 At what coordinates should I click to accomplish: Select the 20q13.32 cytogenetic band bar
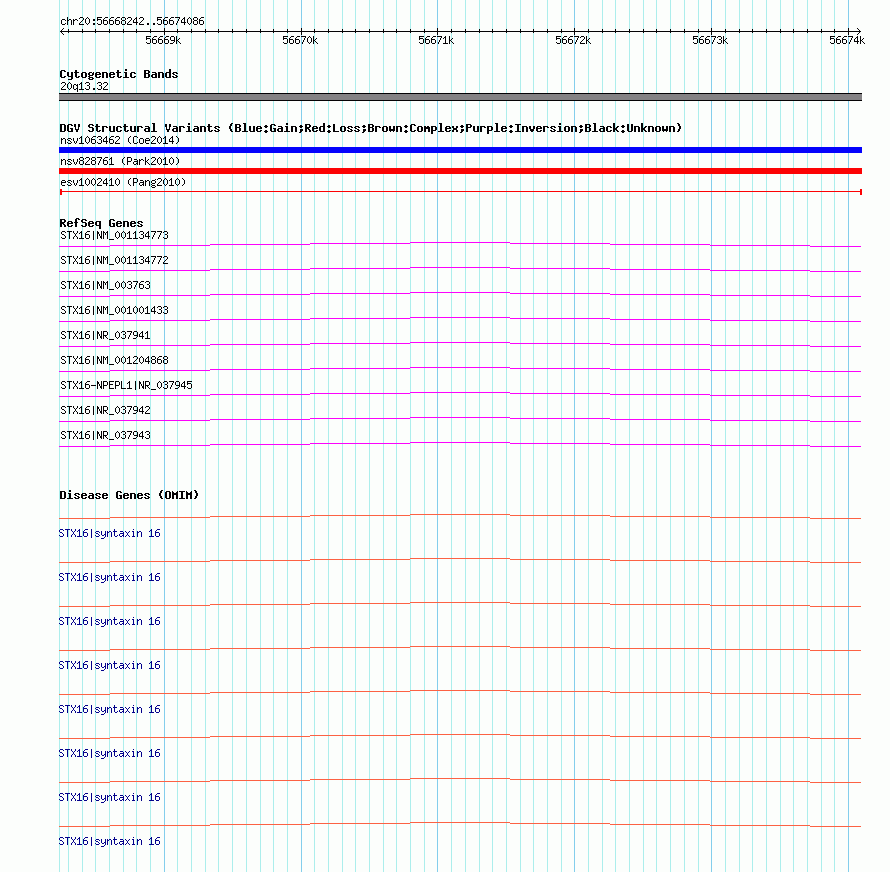coord(460,97)
